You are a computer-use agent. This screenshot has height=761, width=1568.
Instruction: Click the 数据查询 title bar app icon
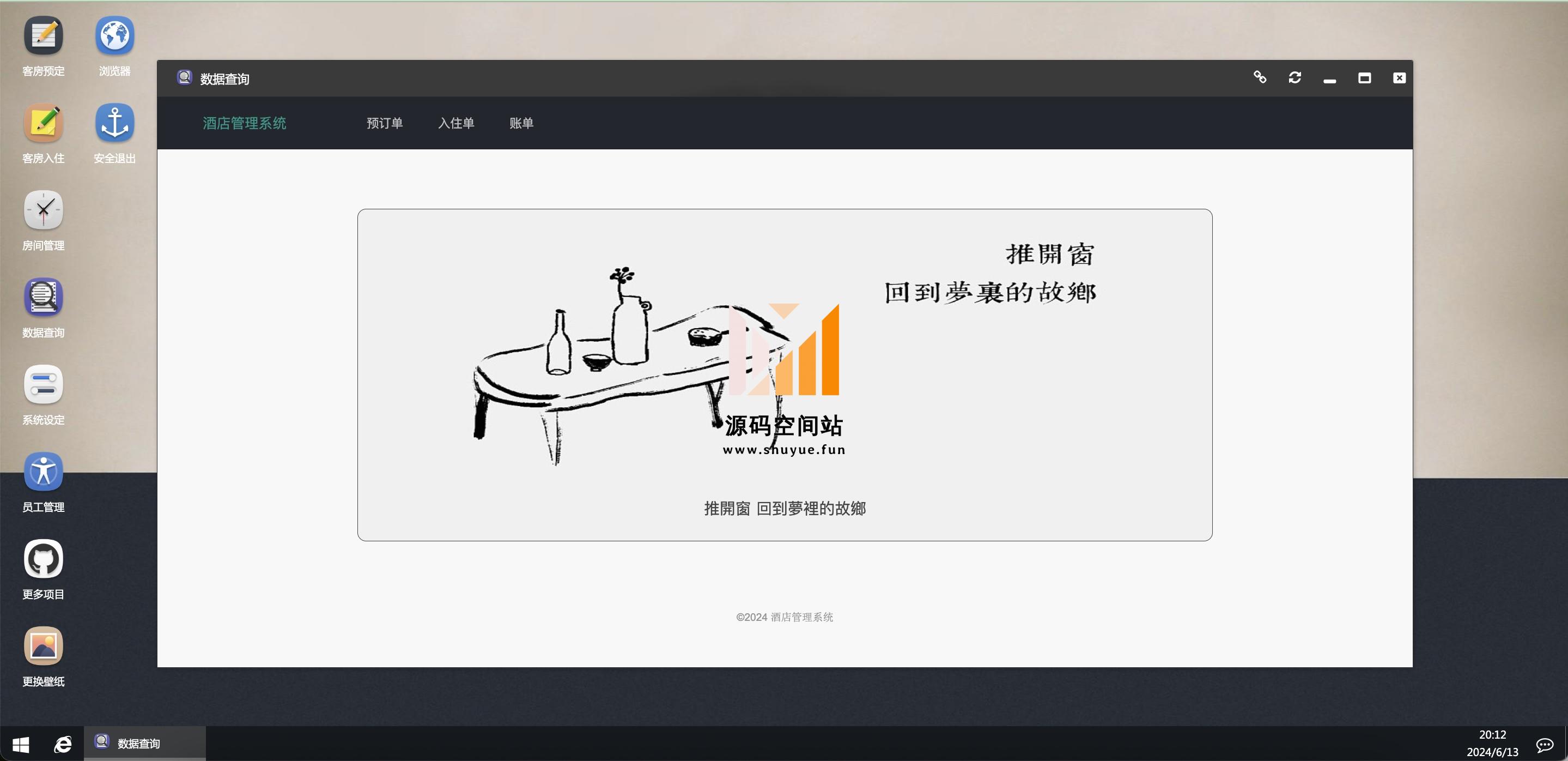click(x=185, y=77)
